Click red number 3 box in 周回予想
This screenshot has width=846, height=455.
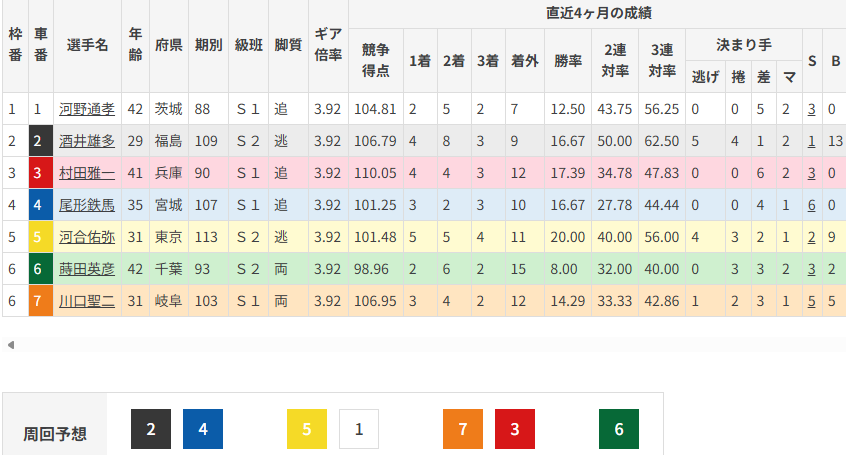(515, 429)
